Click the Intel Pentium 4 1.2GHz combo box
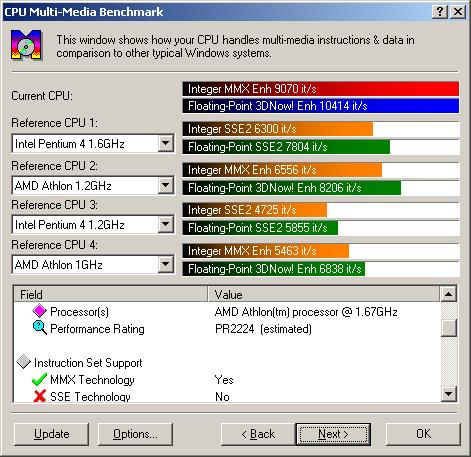 click(93, 224)
